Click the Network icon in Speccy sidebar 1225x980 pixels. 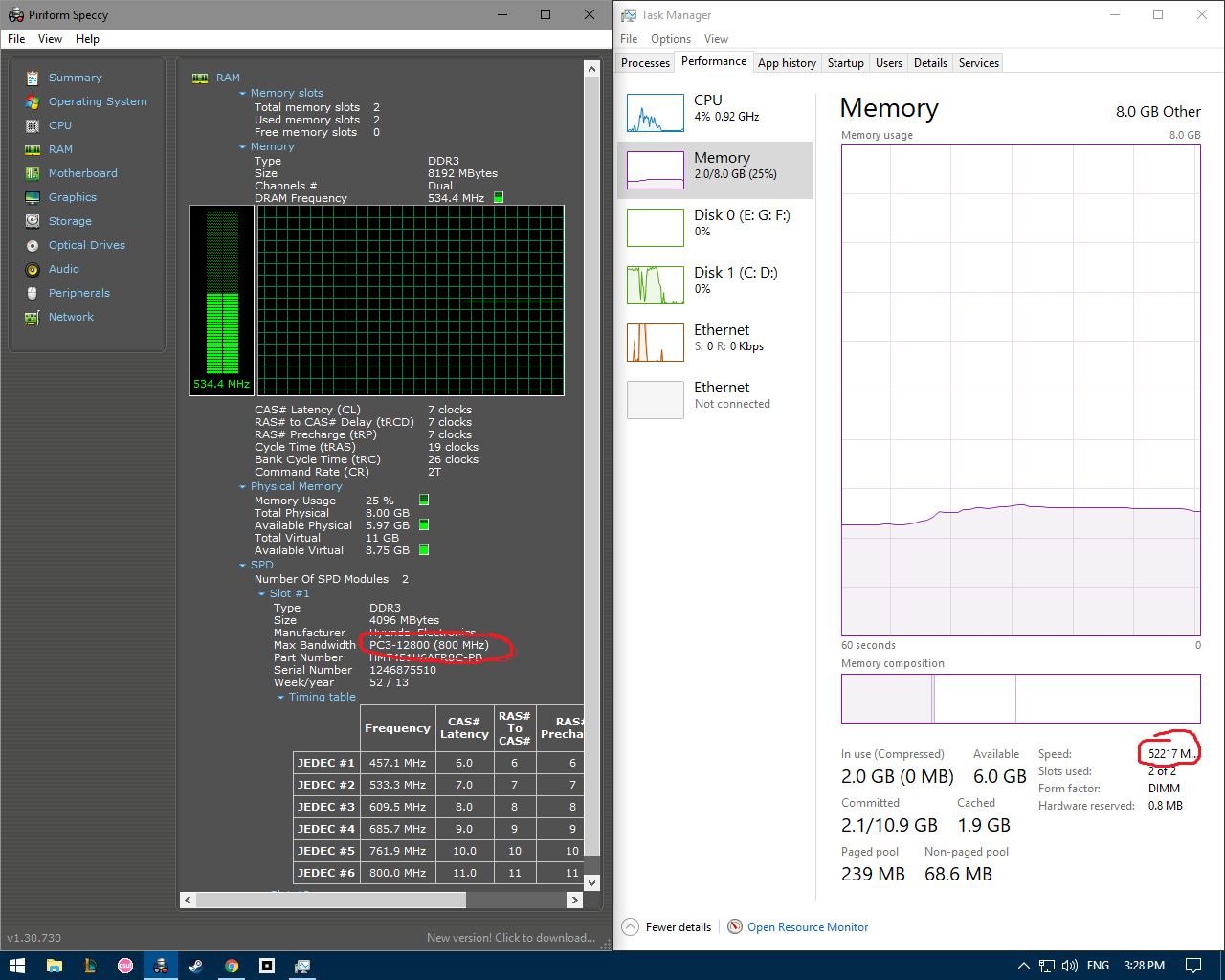coord(33,317)
